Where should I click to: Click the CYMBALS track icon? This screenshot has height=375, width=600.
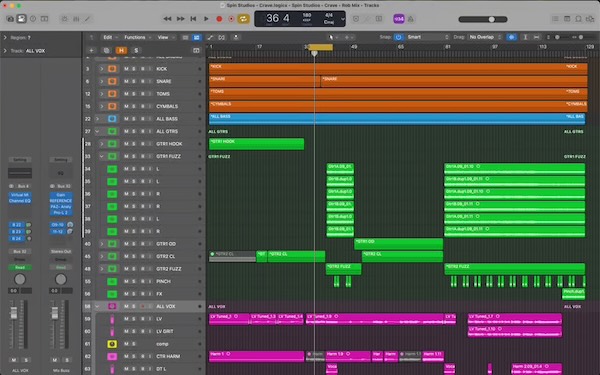(112, 106)
